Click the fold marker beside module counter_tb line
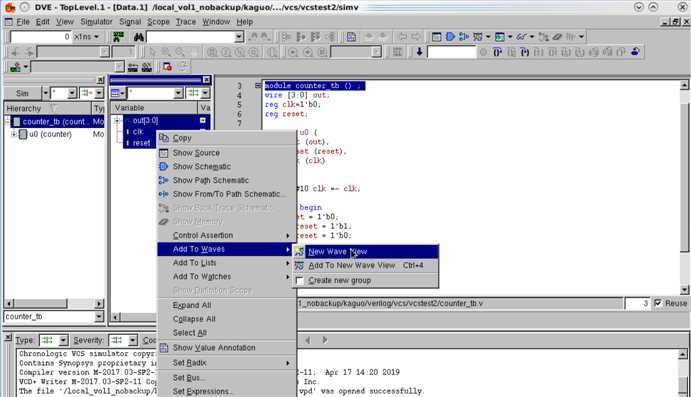 (x=258, y=85)
